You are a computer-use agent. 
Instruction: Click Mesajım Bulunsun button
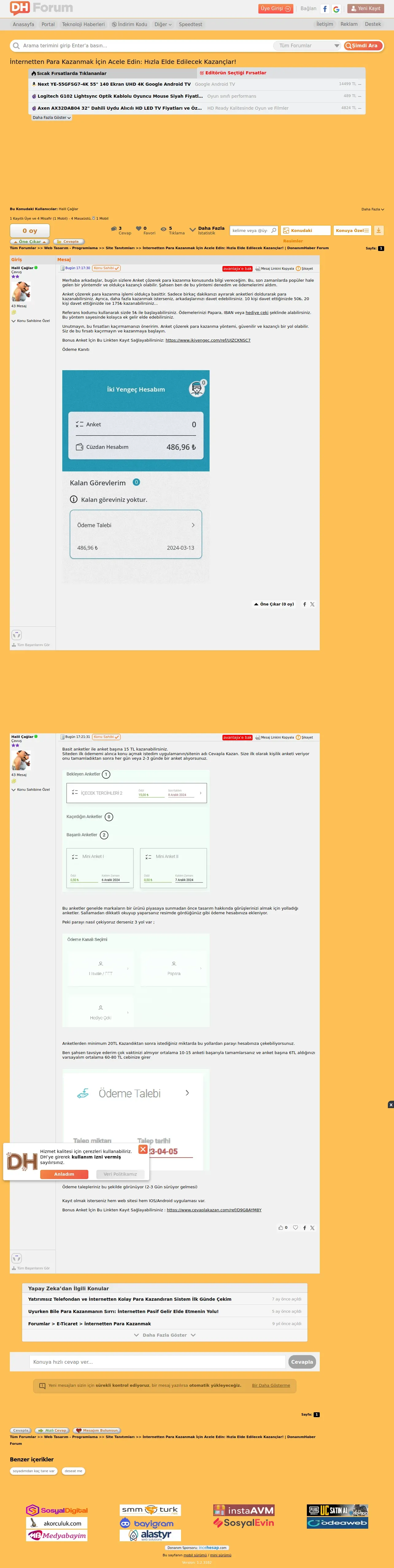pyautogui.click(x=97, y=1430)
